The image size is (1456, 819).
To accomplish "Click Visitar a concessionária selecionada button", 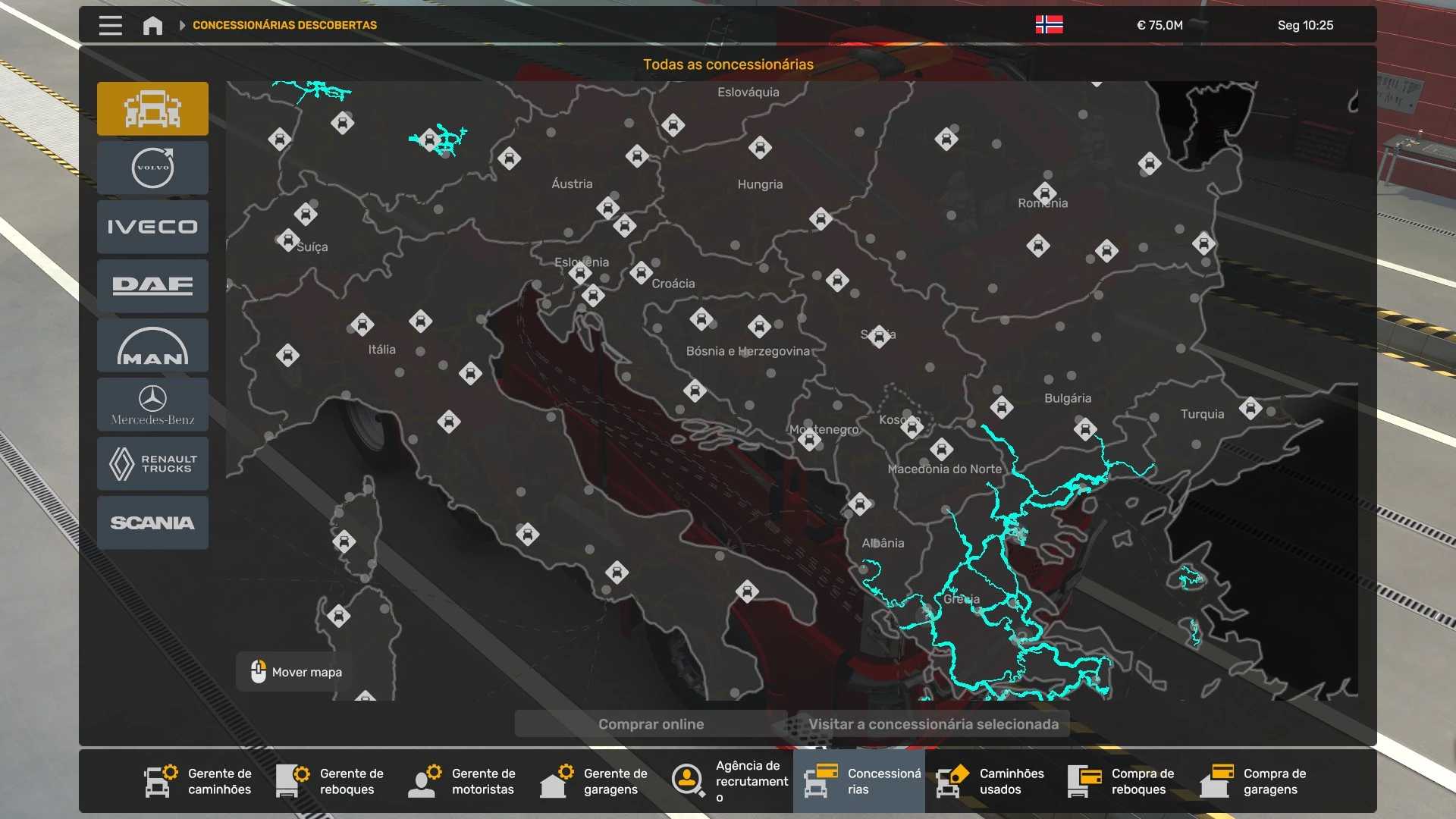I will tap(933, 724).
